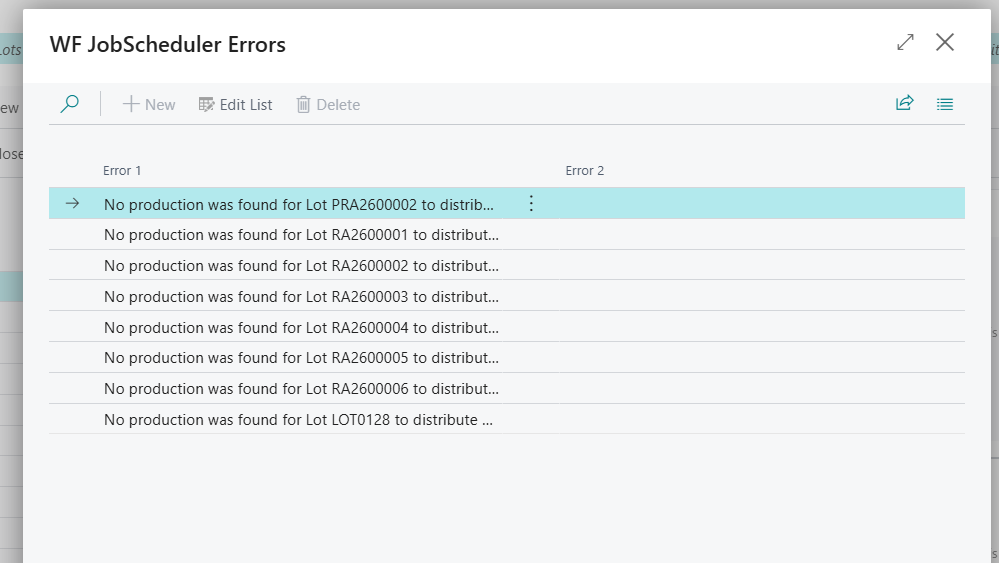The width and height of the screenshot is (999, 563).
Task: Open Edit List mode
Action: (235, 104)
